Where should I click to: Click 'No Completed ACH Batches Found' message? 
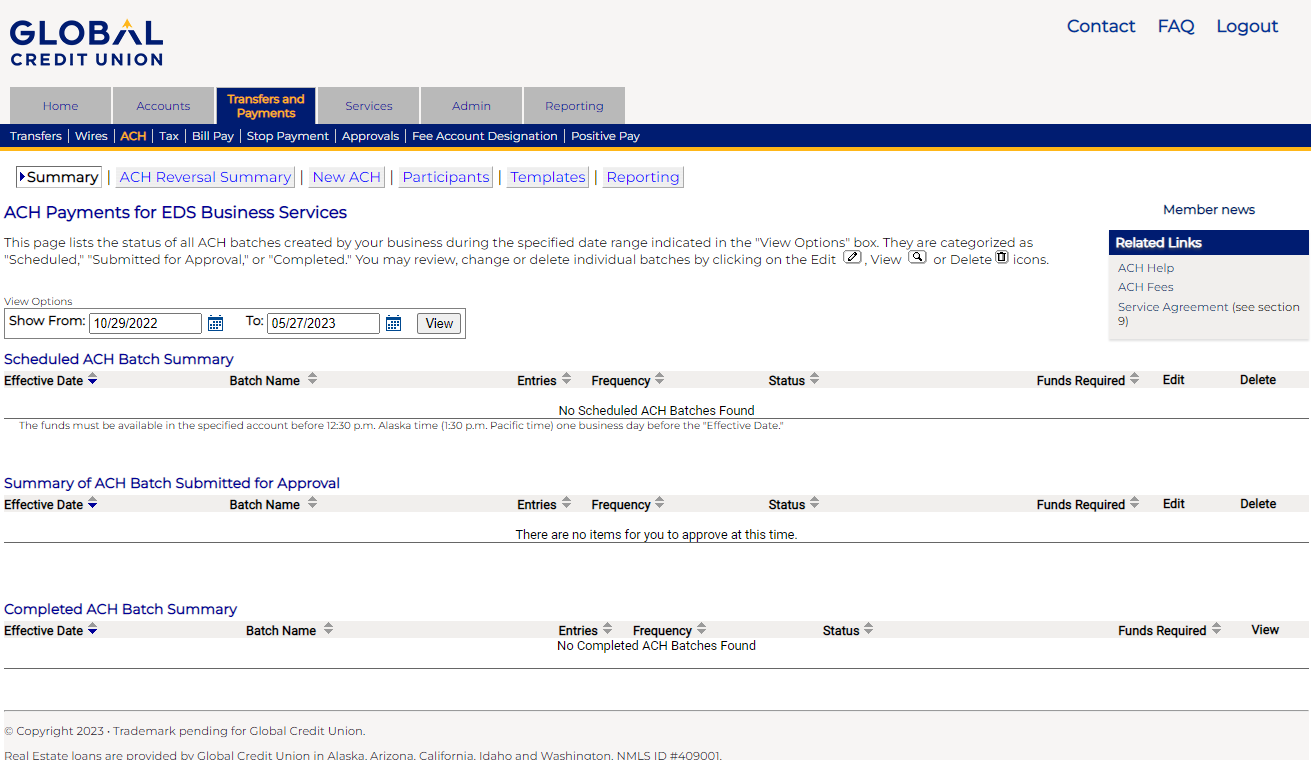point(656,645)
